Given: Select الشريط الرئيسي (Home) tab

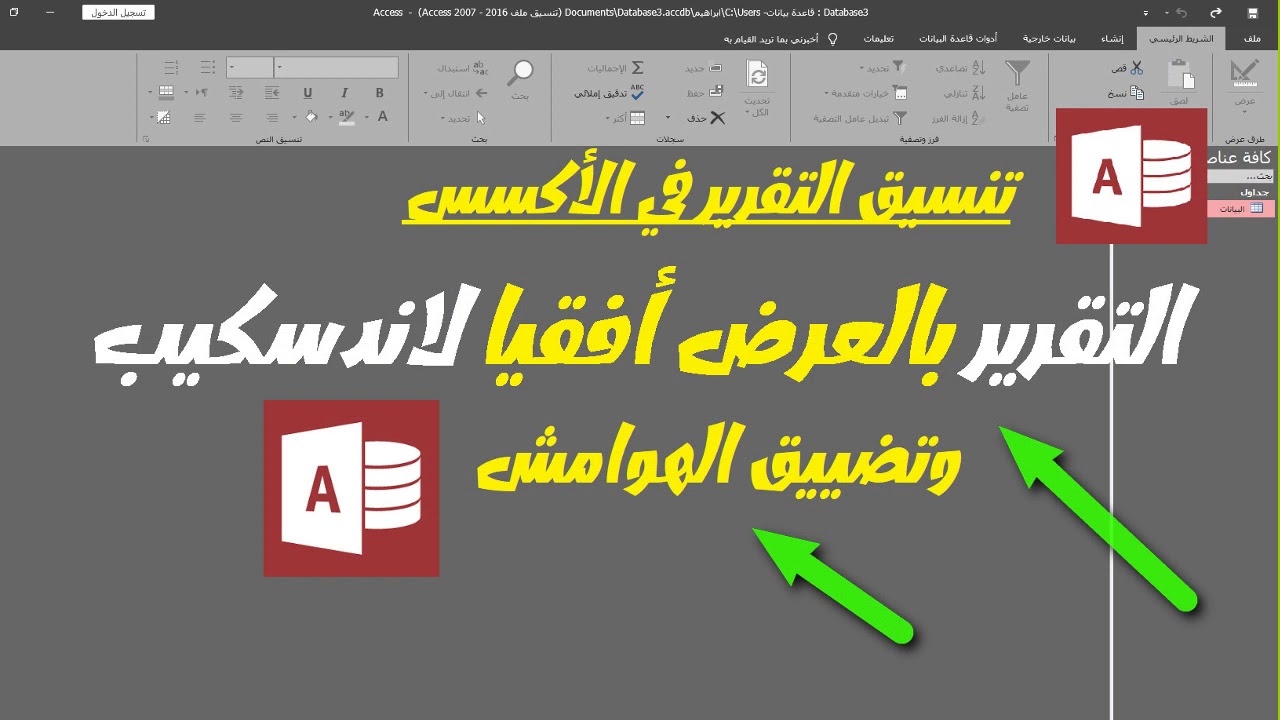Looking at the screenshot, I should (x=1180, y=39).
